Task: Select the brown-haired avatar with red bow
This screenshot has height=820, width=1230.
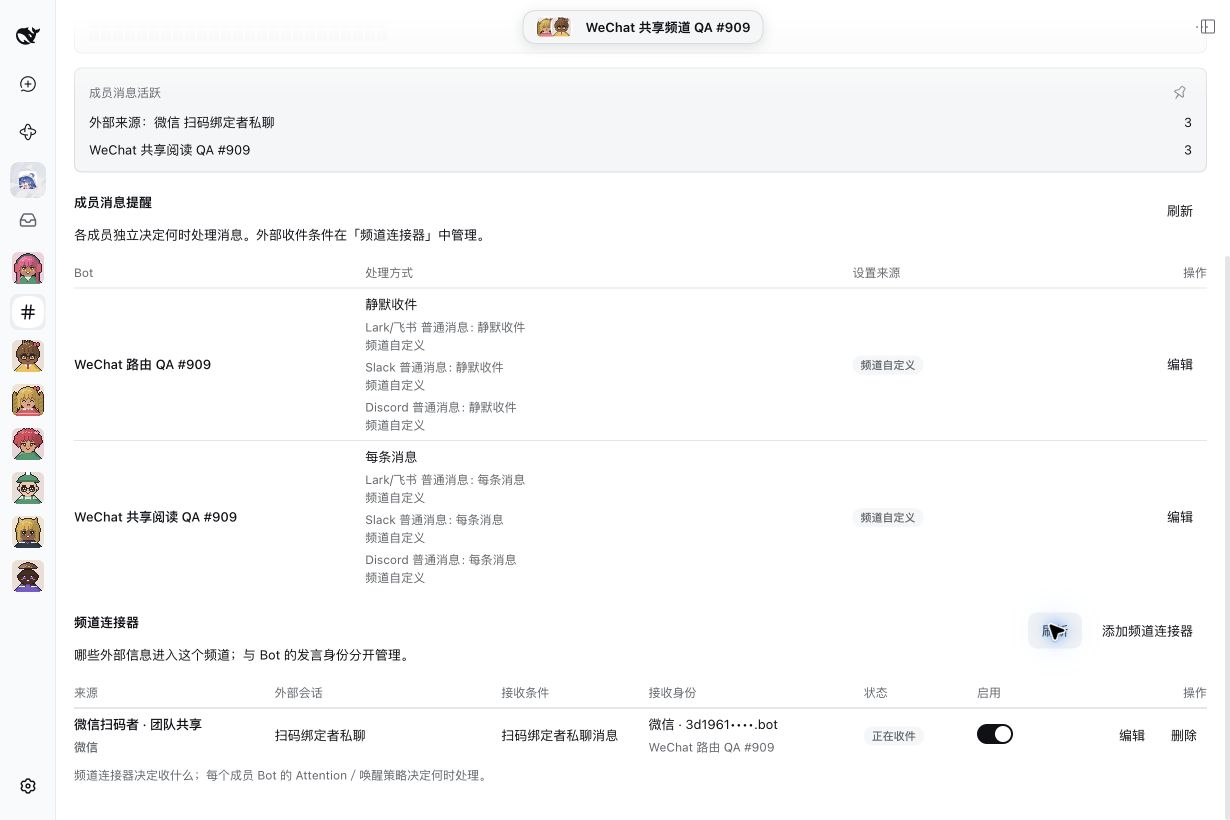Action: (28, 356)
